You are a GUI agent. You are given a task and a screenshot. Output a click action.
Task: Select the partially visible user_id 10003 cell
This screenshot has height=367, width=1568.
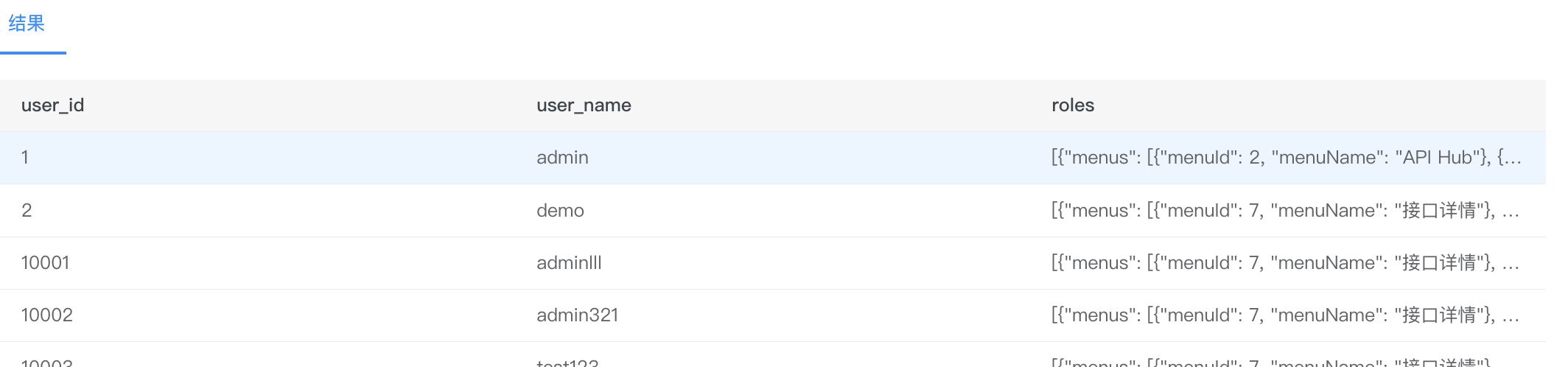tap(46, 362)
